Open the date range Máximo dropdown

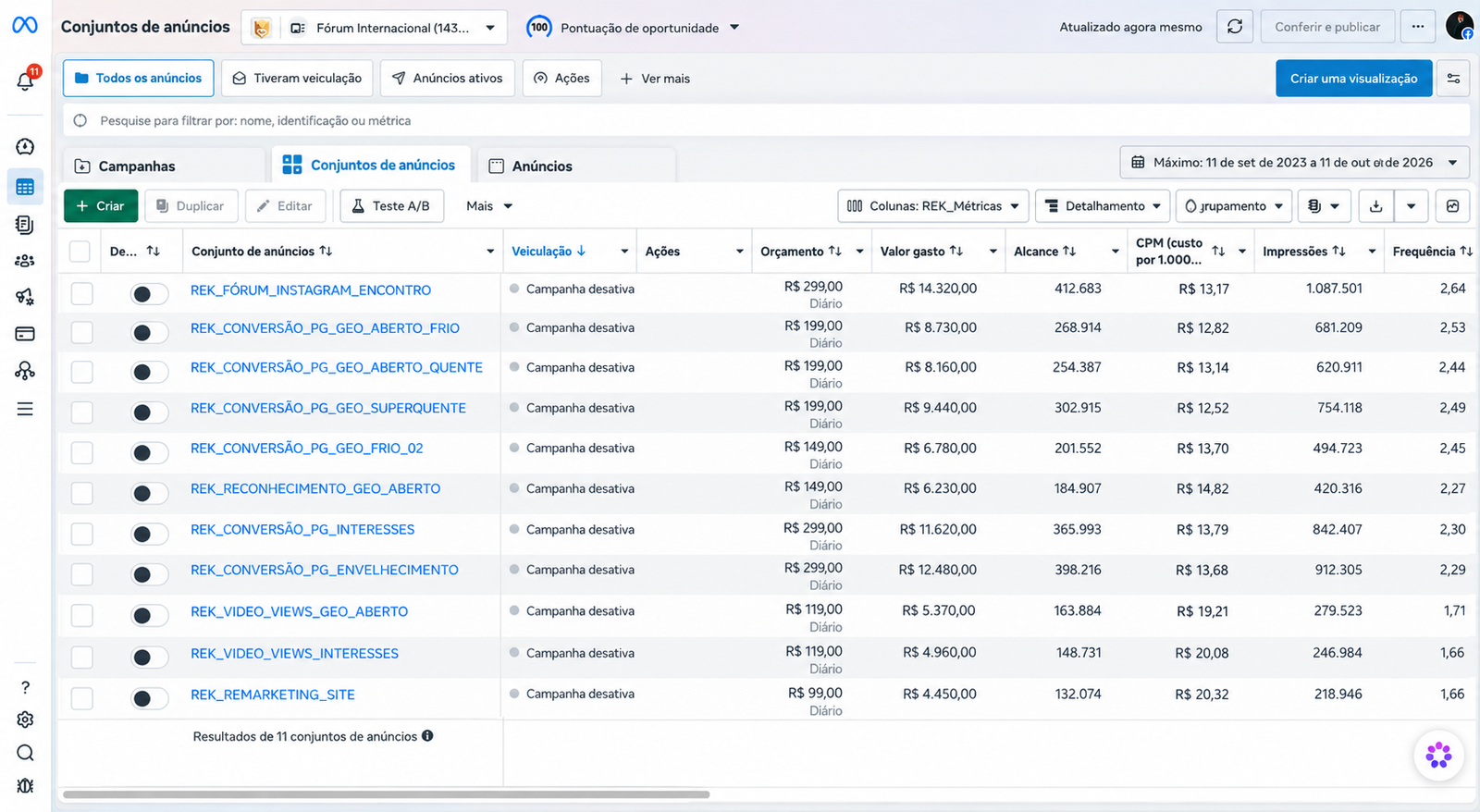pos(1295,163)
